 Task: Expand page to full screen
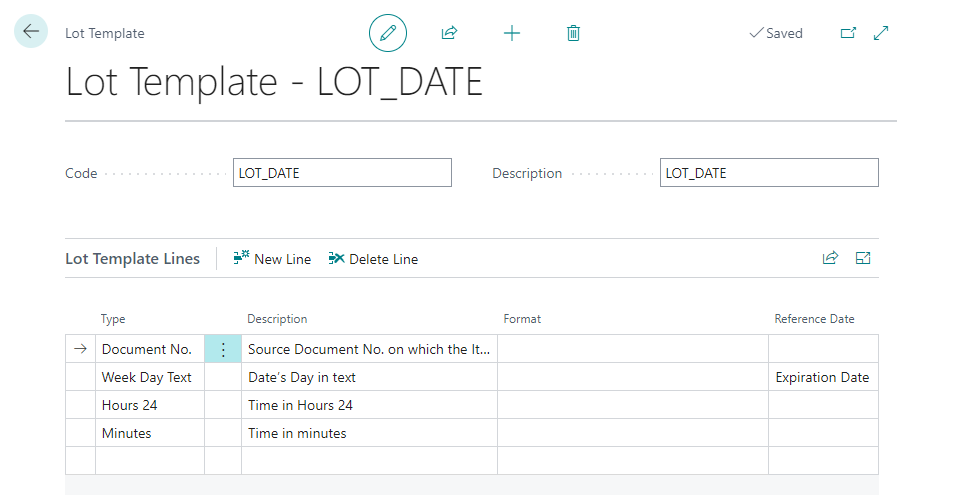tap(881, 33)
